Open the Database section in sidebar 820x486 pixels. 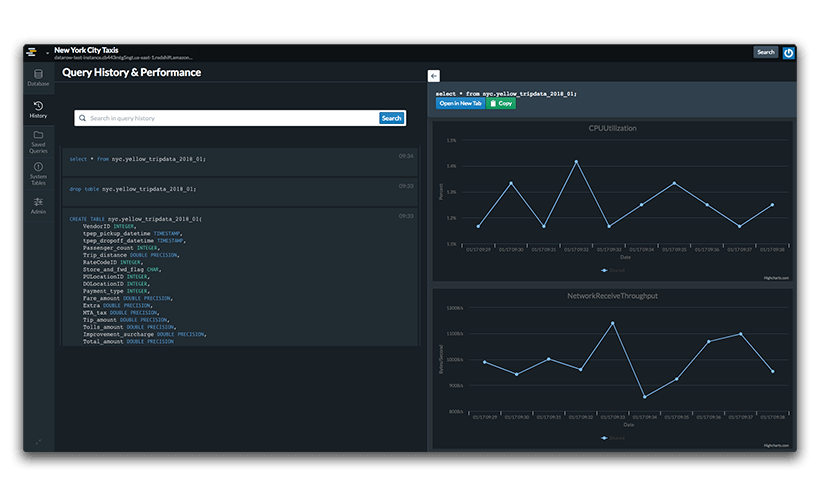click(38, 77)
